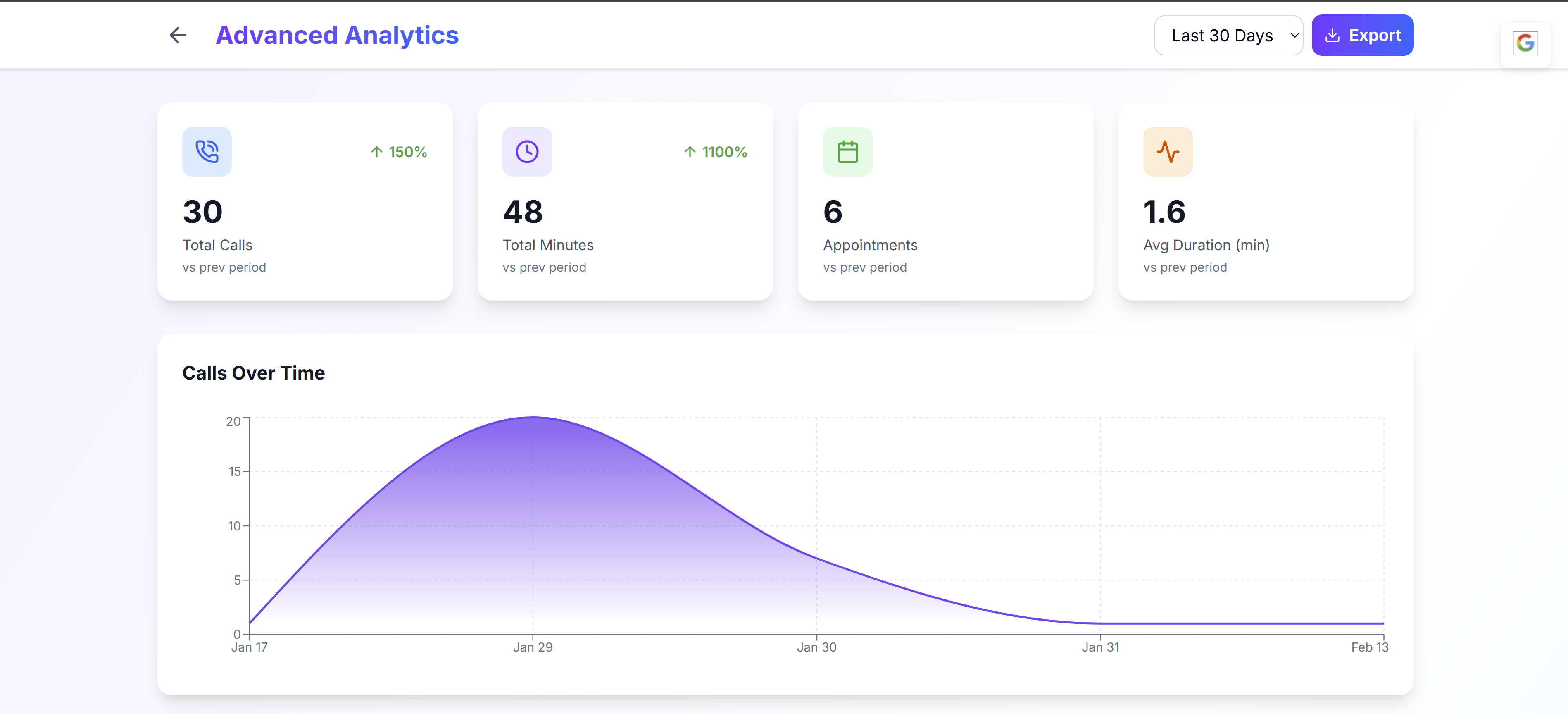
Task: Click the phone icon on Total Calls card
Action: point(207,152)
